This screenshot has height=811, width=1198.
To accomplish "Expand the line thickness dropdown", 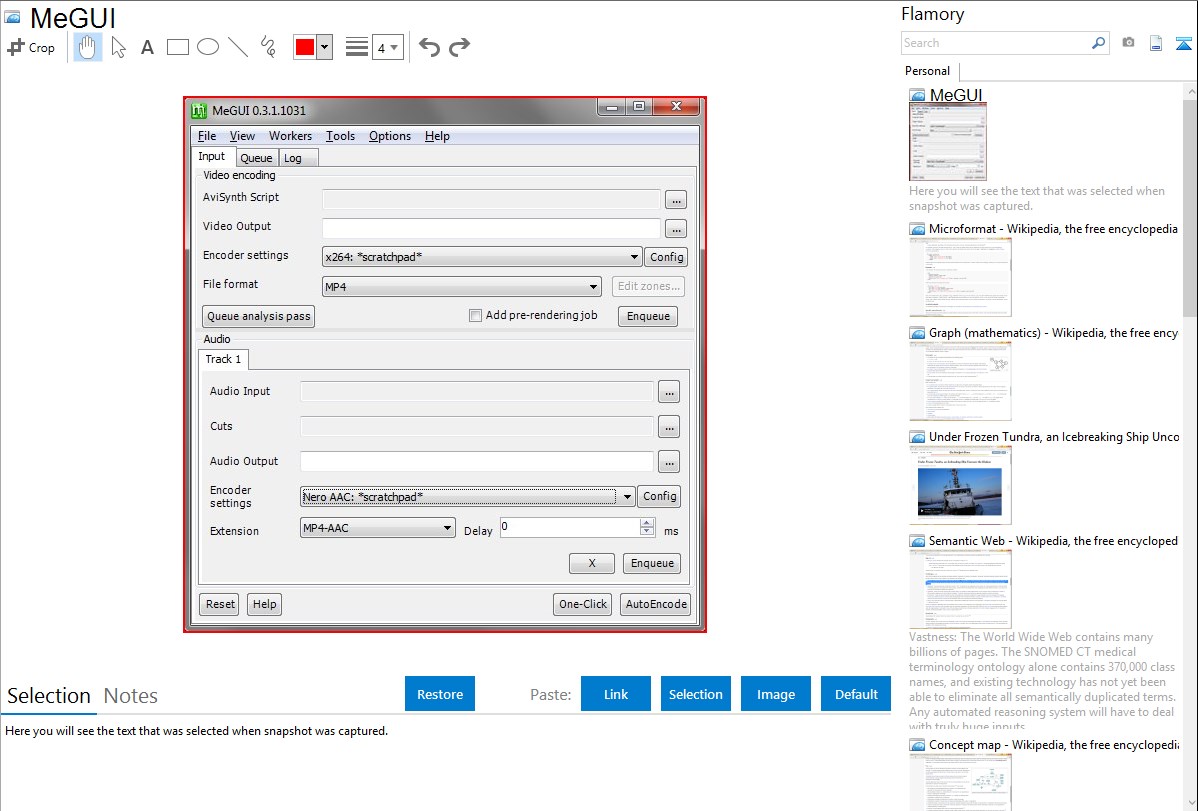I will 387,47.
